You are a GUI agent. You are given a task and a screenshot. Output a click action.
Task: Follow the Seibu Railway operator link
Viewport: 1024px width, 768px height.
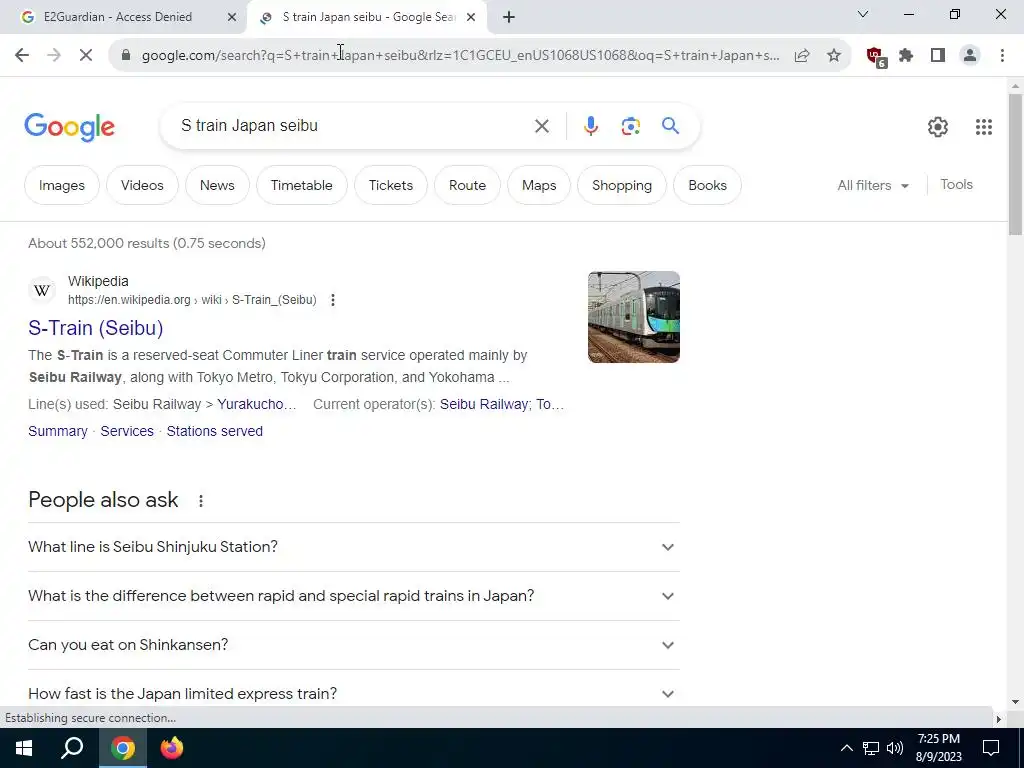point(484,404)
